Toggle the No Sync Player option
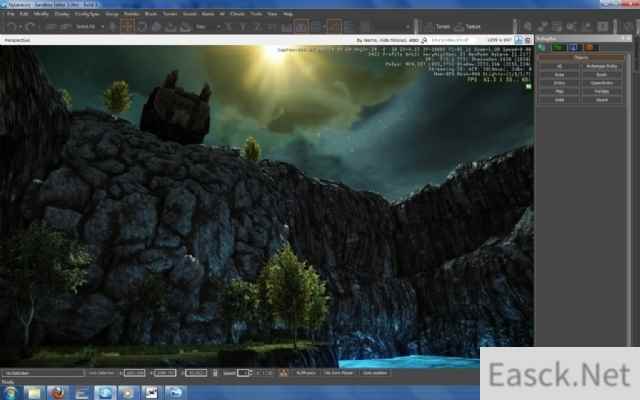 (338, 372)
